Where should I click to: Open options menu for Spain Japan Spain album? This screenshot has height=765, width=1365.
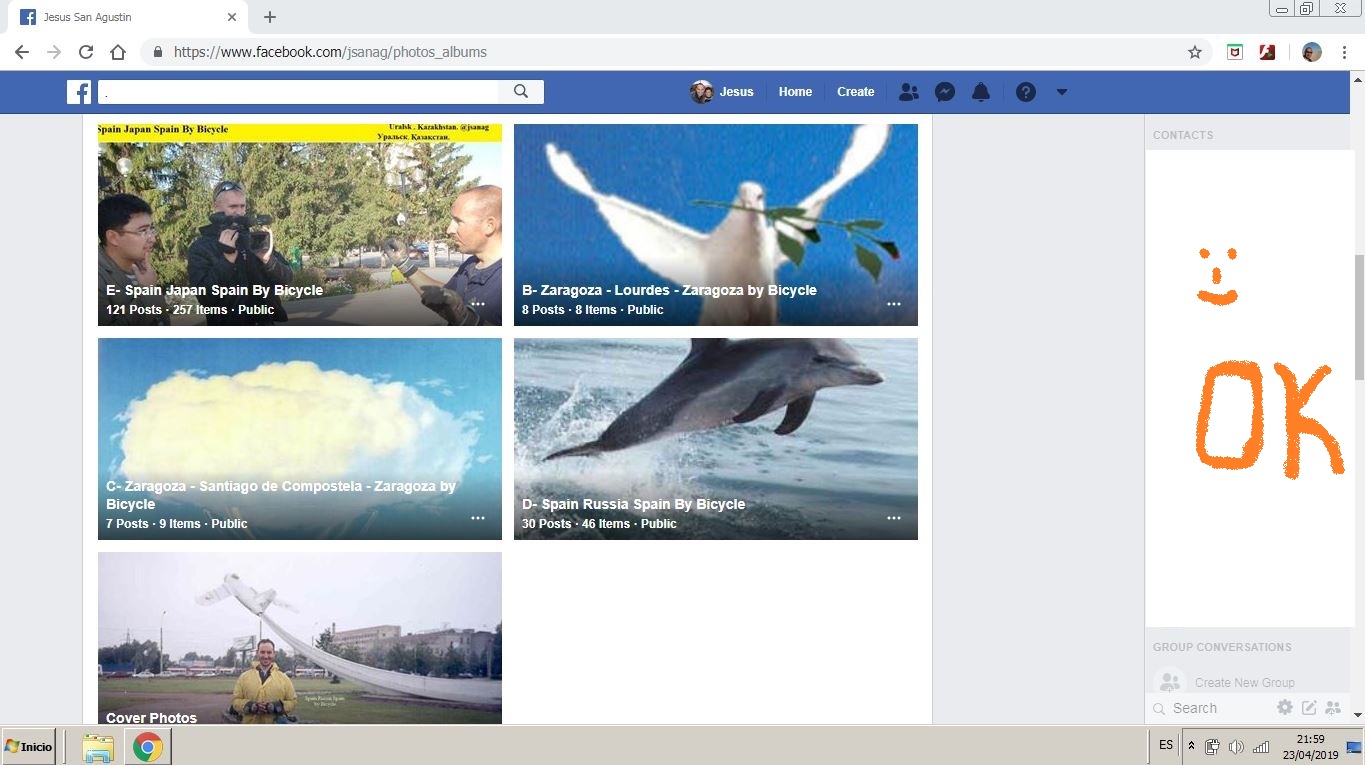tap(478, 304)
